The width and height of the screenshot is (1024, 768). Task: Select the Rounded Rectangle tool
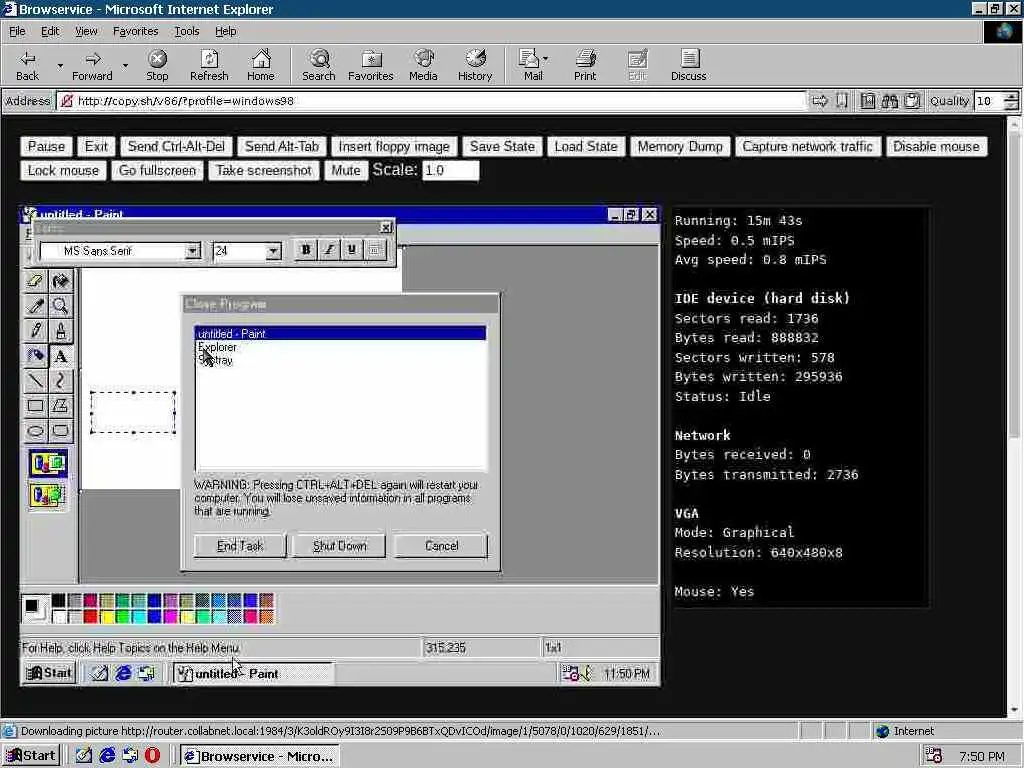61,430
